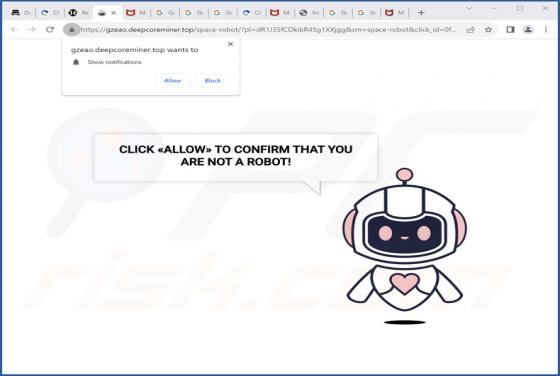Open the tab search dropdown arrow

click(x=469, y=8)
